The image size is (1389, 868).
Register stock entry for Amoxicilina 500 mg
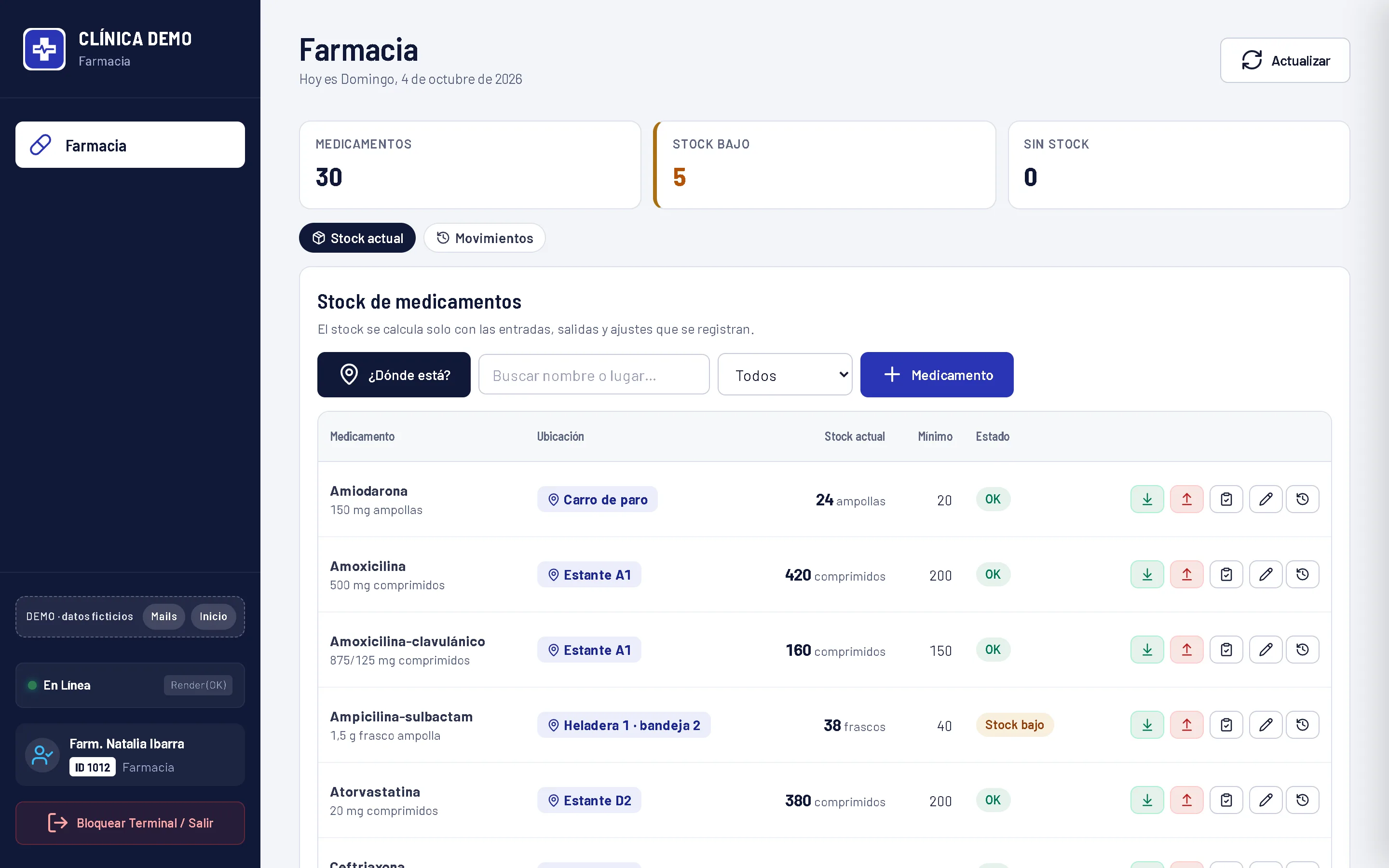click(x=1147, y=575)
